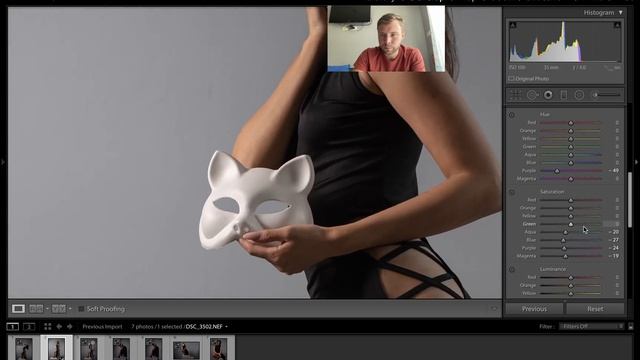This screenshot has height=360, width=640.
Task: Switch to Loupe view mode
Action: pos(18,309)
